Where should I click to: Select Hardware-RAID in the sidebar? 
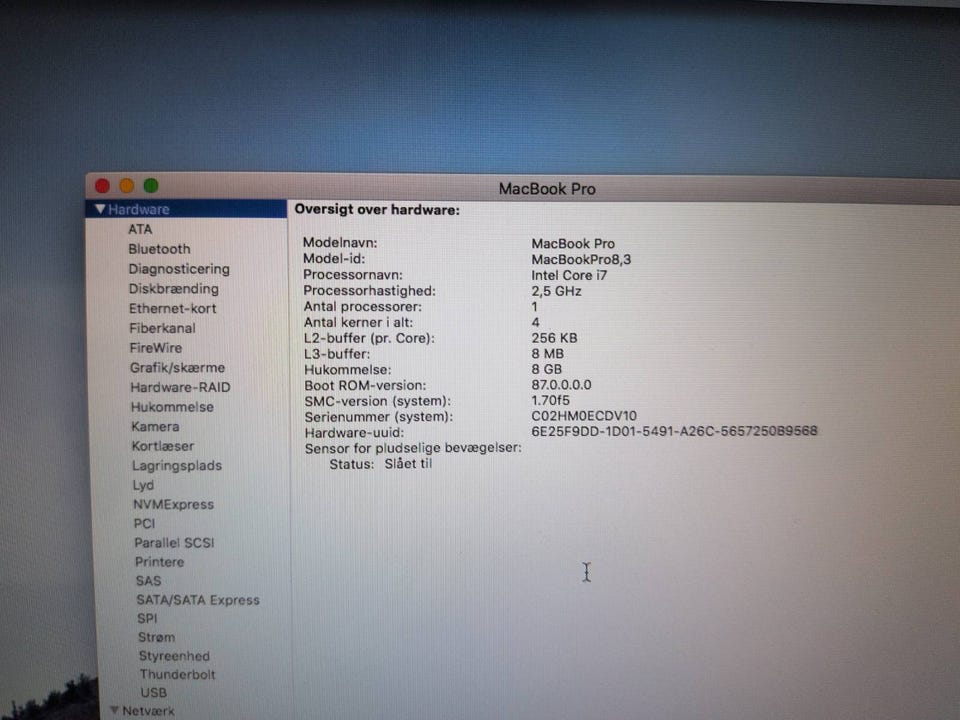coord(180,388)
